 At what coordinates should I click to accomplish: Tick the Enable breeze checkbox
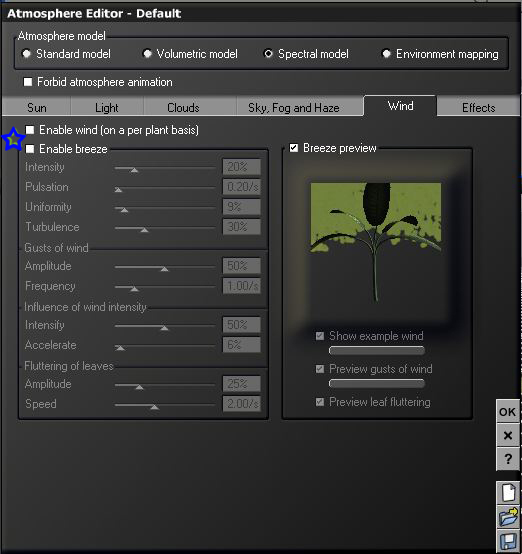[30, 149]
